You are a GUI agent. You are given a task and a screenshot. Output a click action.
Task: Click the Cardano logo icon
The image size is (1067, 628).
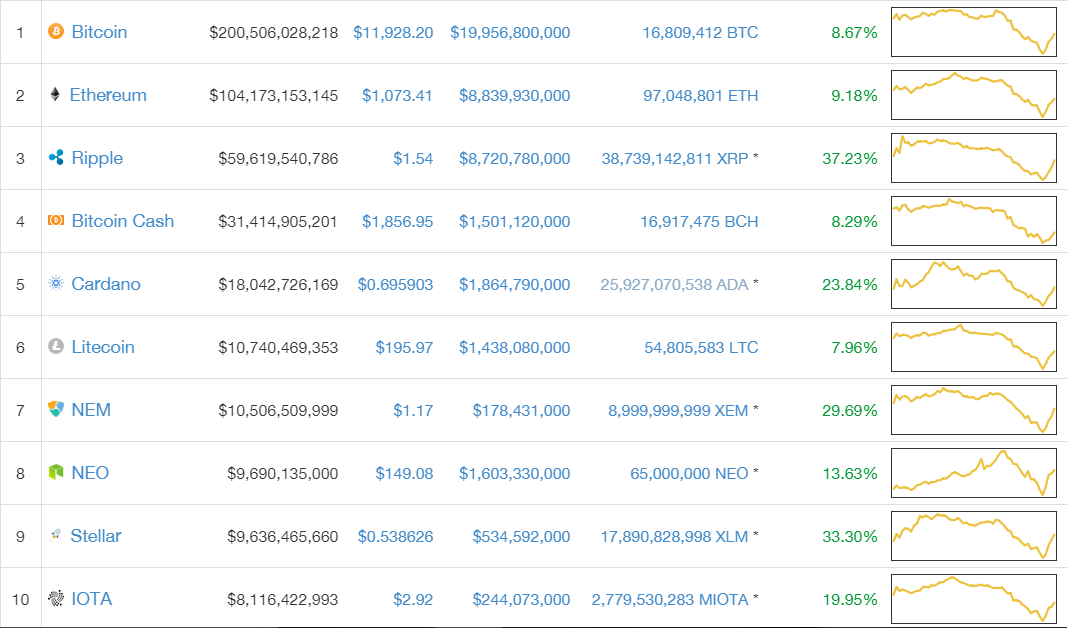(x=56, y=283)
